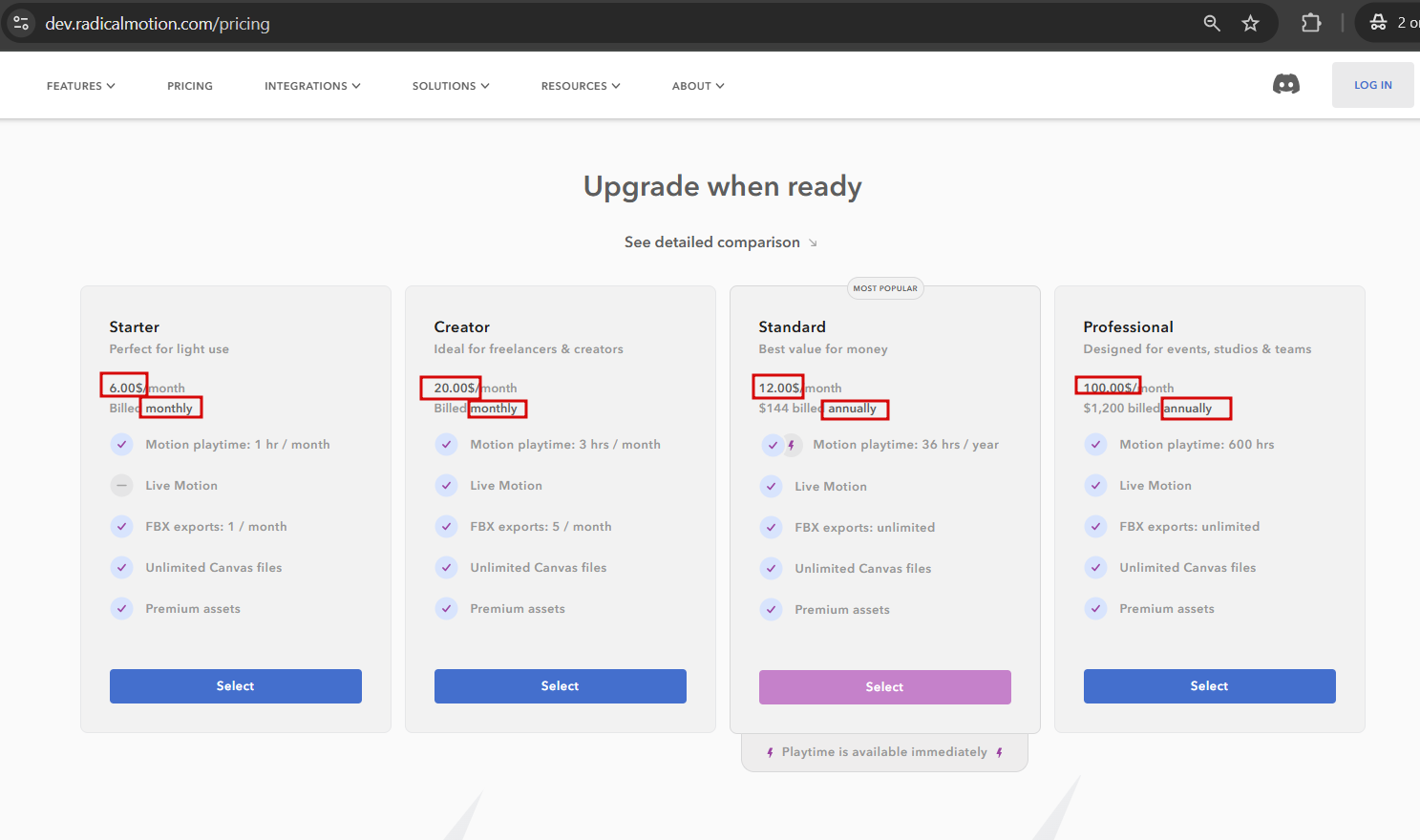
Task: Click the Professional plan title
Action: (x=1129, y=327)
